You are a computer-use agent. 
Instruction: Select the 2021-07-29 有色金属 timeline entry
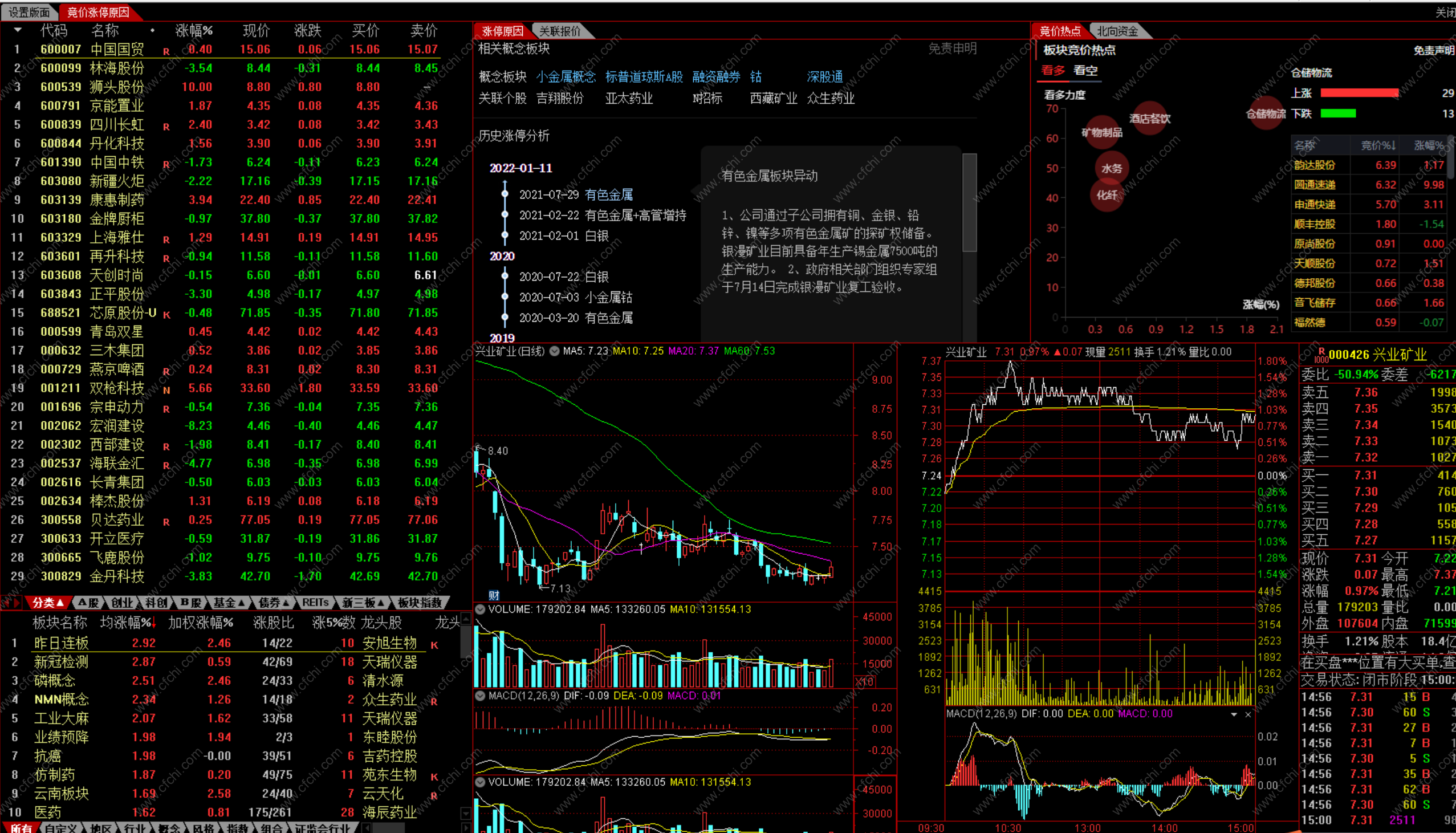tap(575, 194)
